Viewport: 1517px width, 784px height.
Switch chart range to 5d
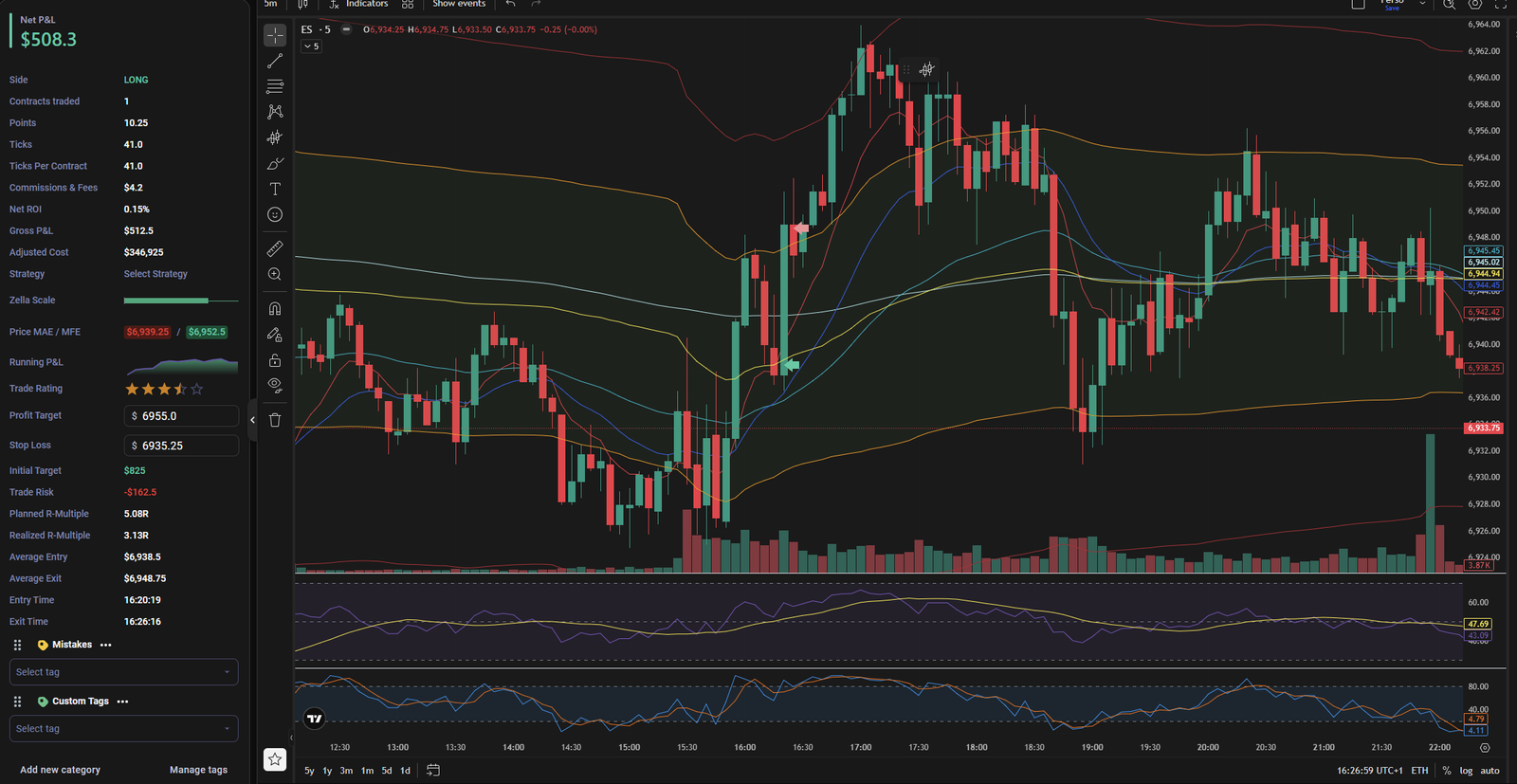(x=387, y=771)
